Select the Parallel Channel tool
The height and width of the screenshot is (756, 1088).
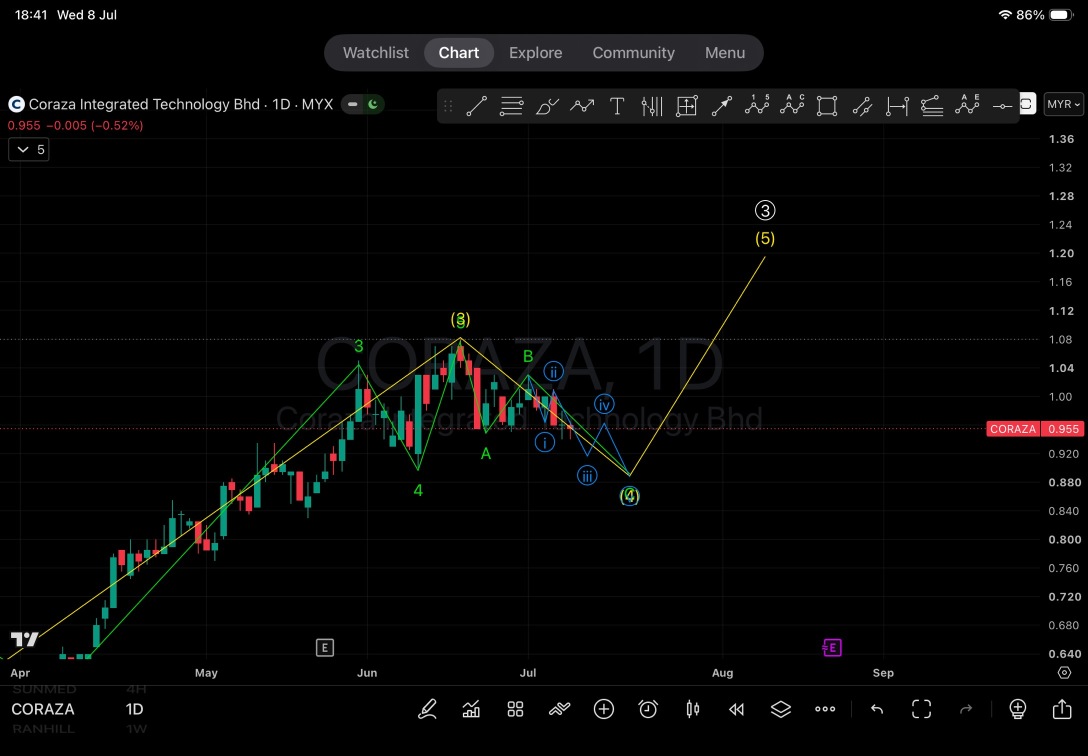coord(862,106)
